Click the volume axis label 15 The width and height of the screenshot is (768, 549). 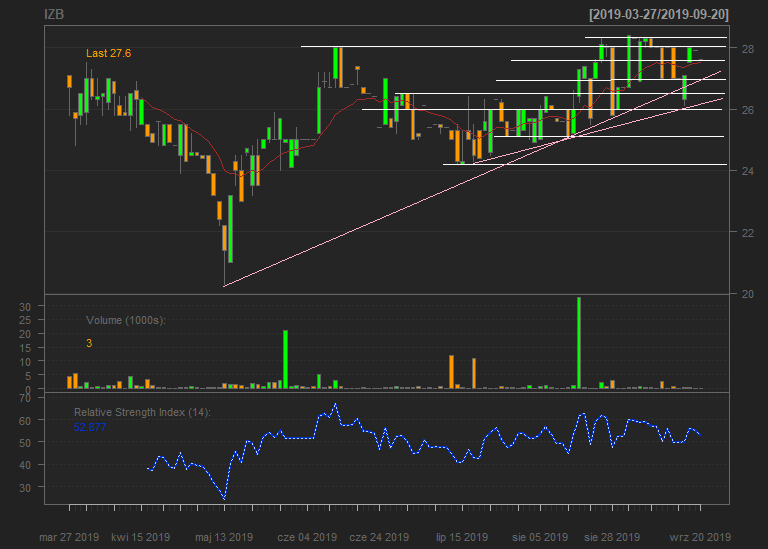pyautogui.click(x=25, y=348)
